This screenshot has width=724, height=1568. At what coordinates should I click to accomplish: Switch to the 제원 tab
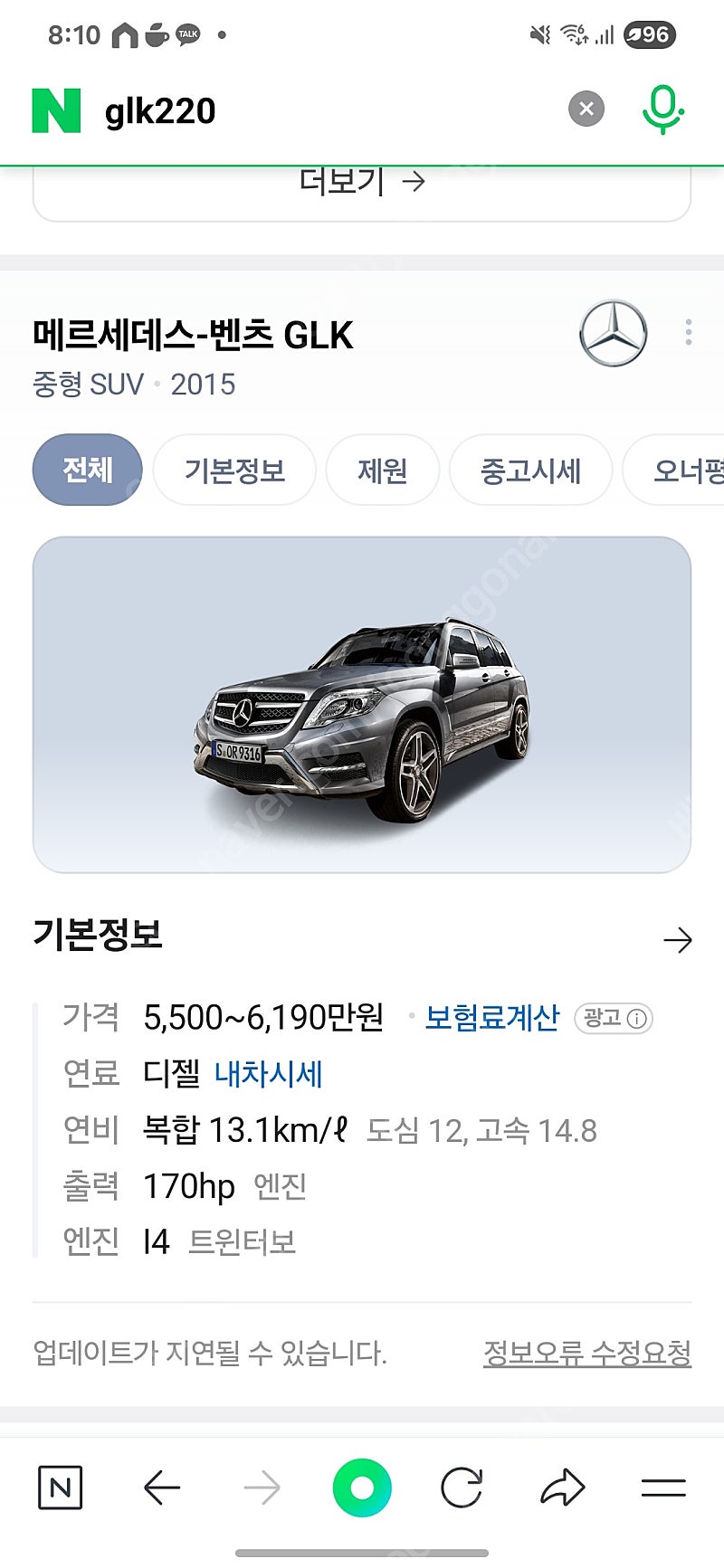click(382, 470)
